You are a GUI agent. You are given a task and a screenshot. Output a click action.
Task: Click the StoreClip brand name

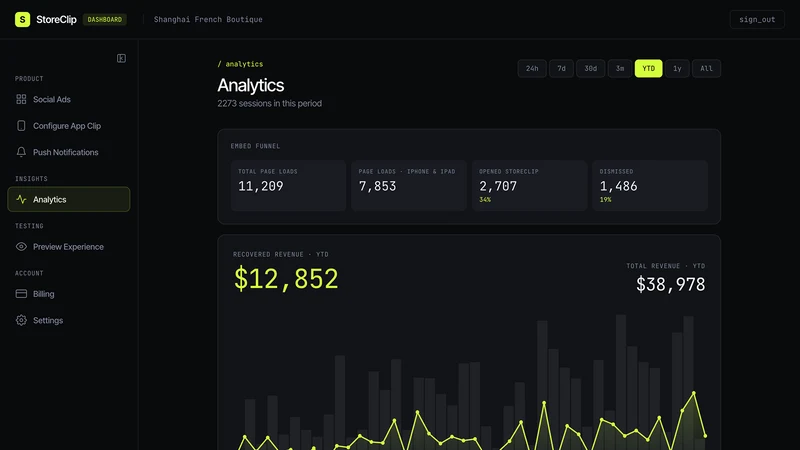click(56, 19)
